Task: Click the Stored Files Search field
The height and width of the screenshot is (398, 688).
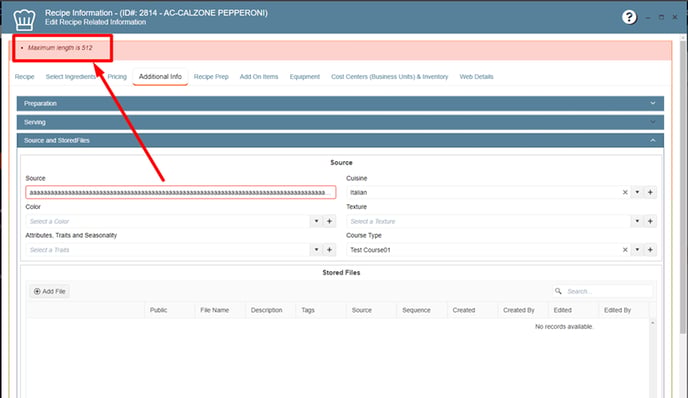Action: (602, 291)
